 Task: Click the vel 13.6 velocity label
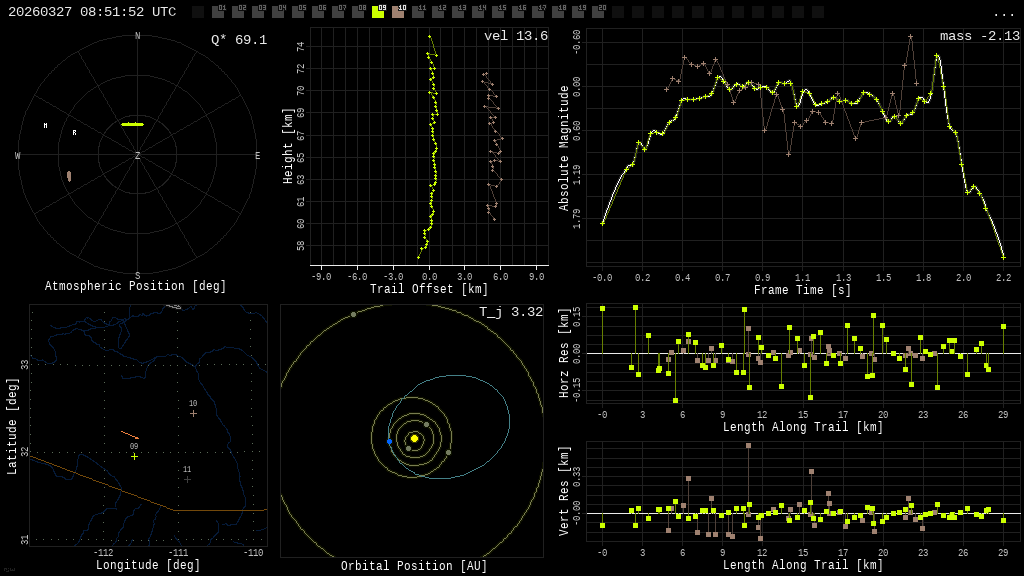click(x=515, y=36)
